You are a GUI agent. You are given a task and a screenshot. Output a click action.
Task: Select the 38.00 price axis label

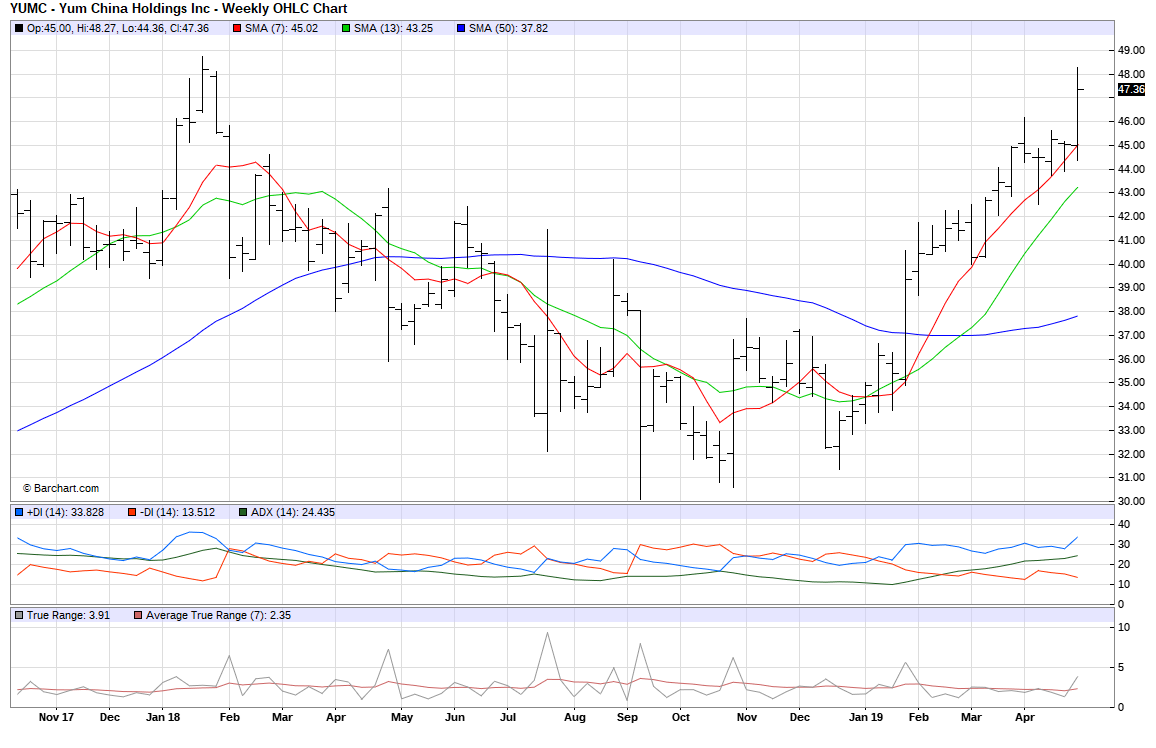click(1131, 312)
